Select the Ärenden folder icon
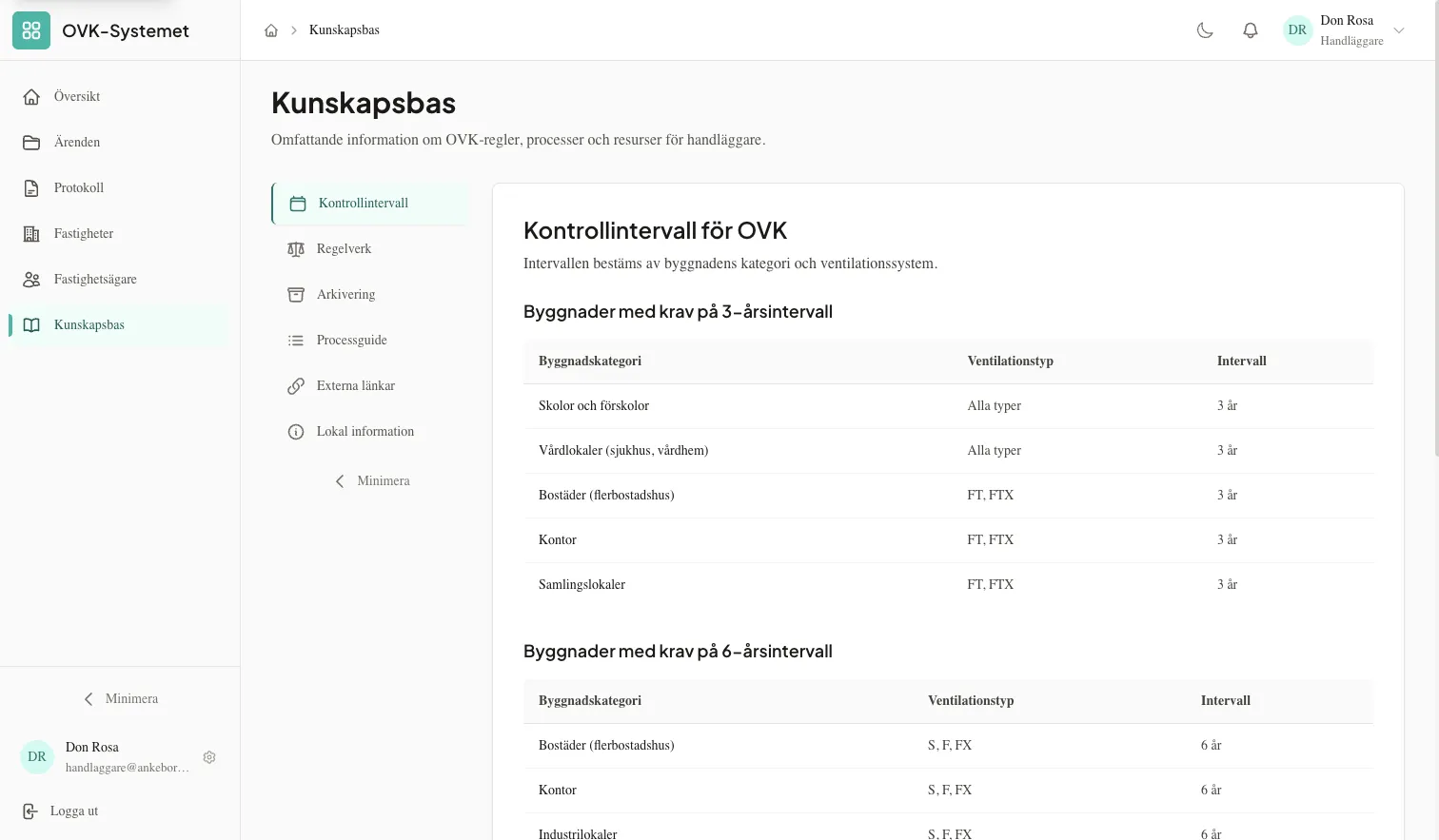 point(30,142)
